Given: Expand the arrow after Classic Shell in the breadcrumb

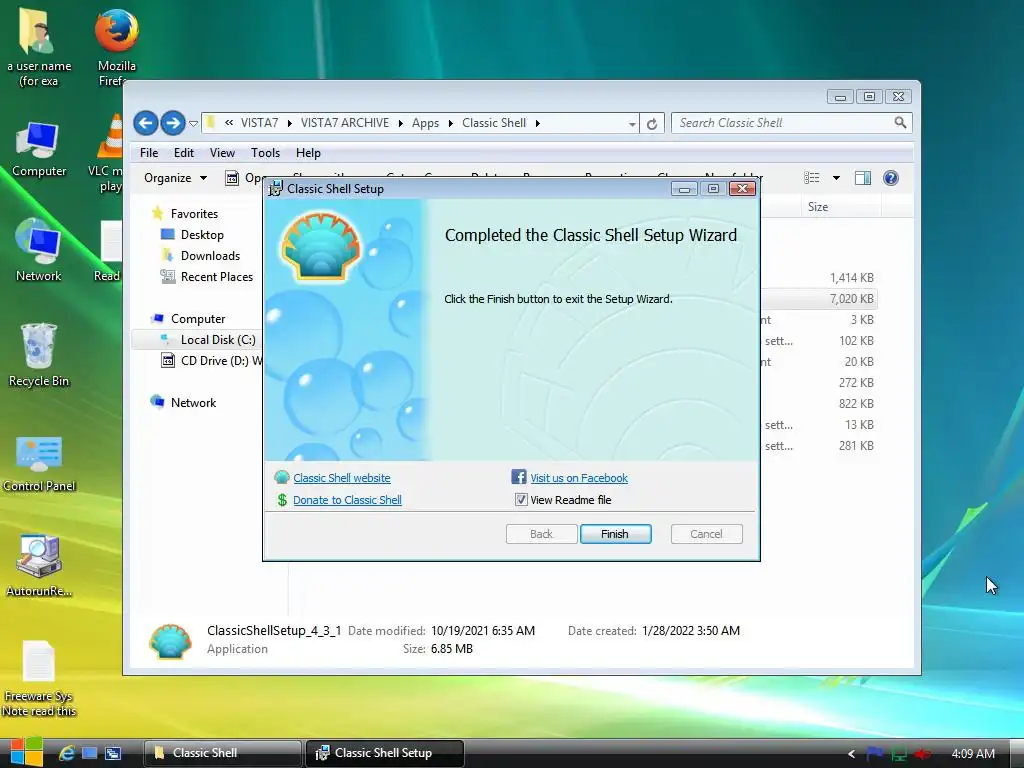Looking at the screenshot, I should point(537,123).
